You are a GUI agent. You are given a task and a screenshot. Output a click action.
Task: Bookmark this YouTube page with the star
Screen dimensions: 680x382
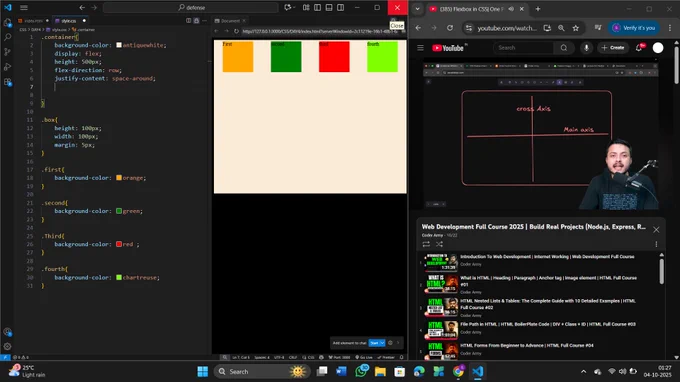pos(575,28)
